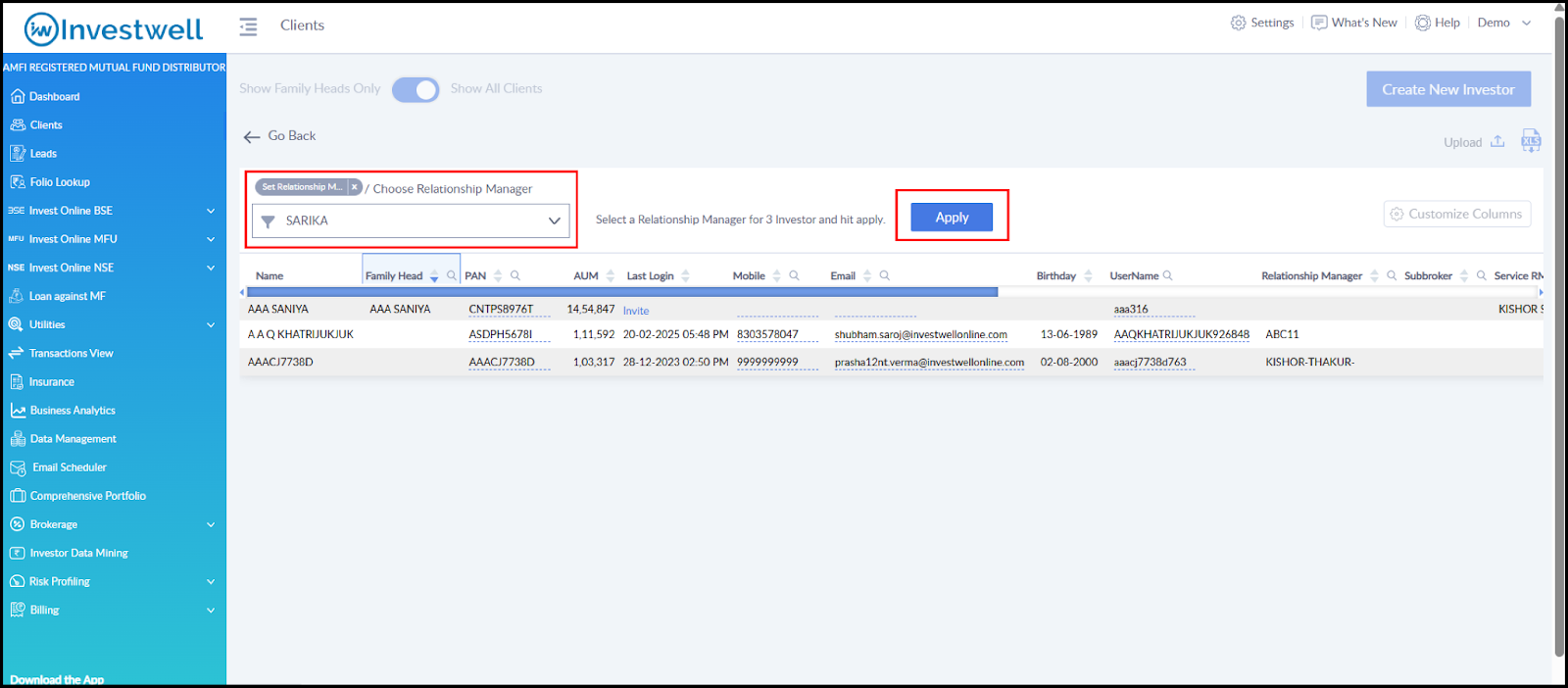The width and height of the screenshot is (1568, 688).
Task: Sort by Last Login column arrows
Action: coord(686,275)
